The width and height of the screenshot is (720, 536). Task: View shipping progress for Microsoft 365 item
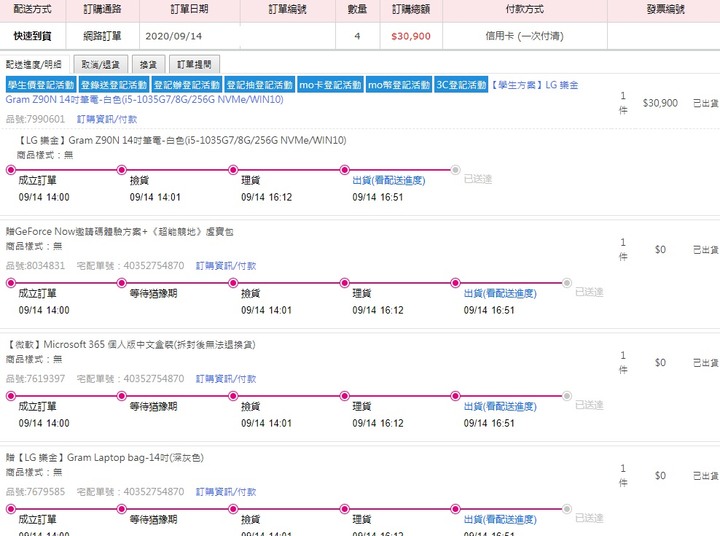point(500,406)
